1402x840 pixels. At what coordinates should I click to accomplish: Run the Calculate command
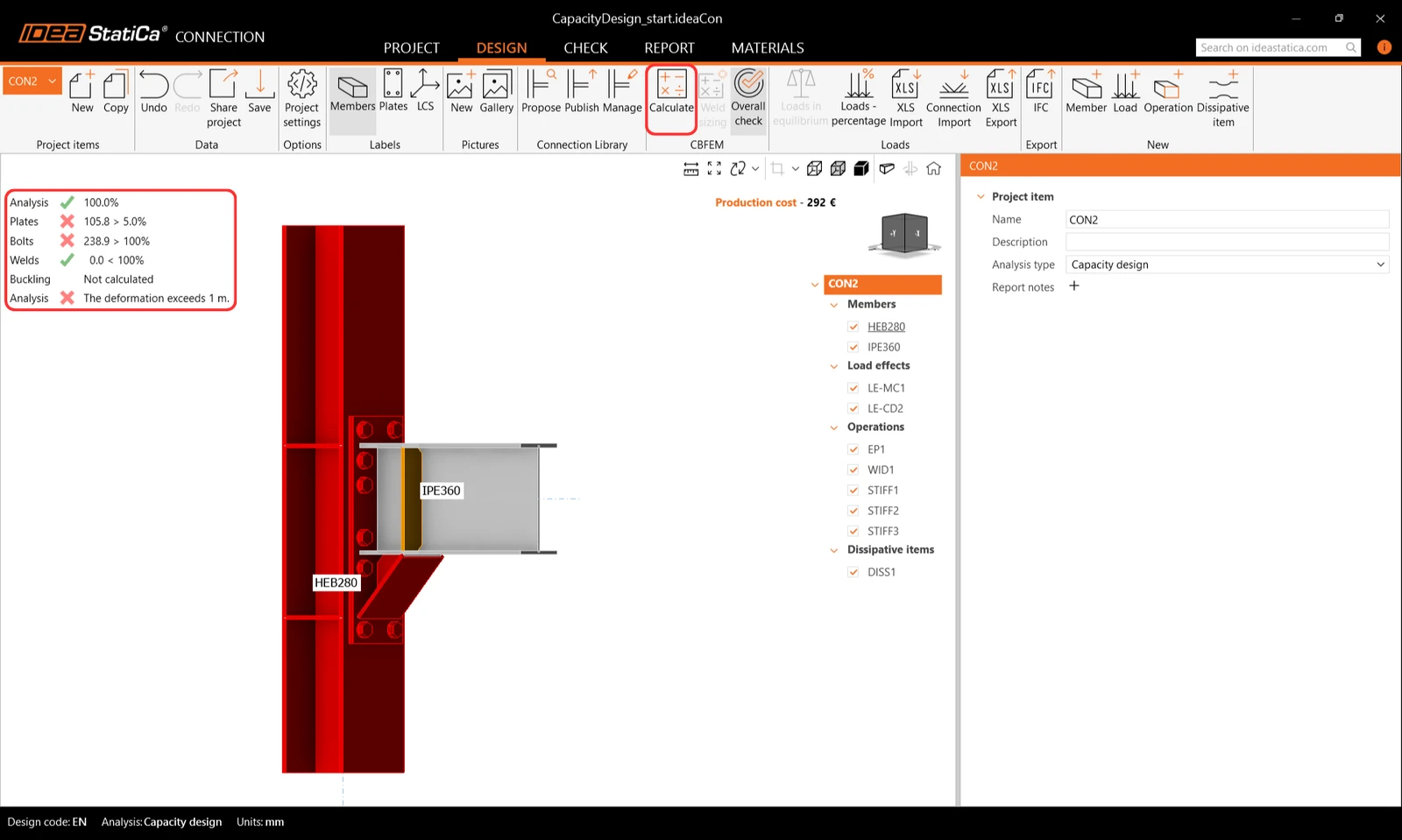click(x=671, y=92)
